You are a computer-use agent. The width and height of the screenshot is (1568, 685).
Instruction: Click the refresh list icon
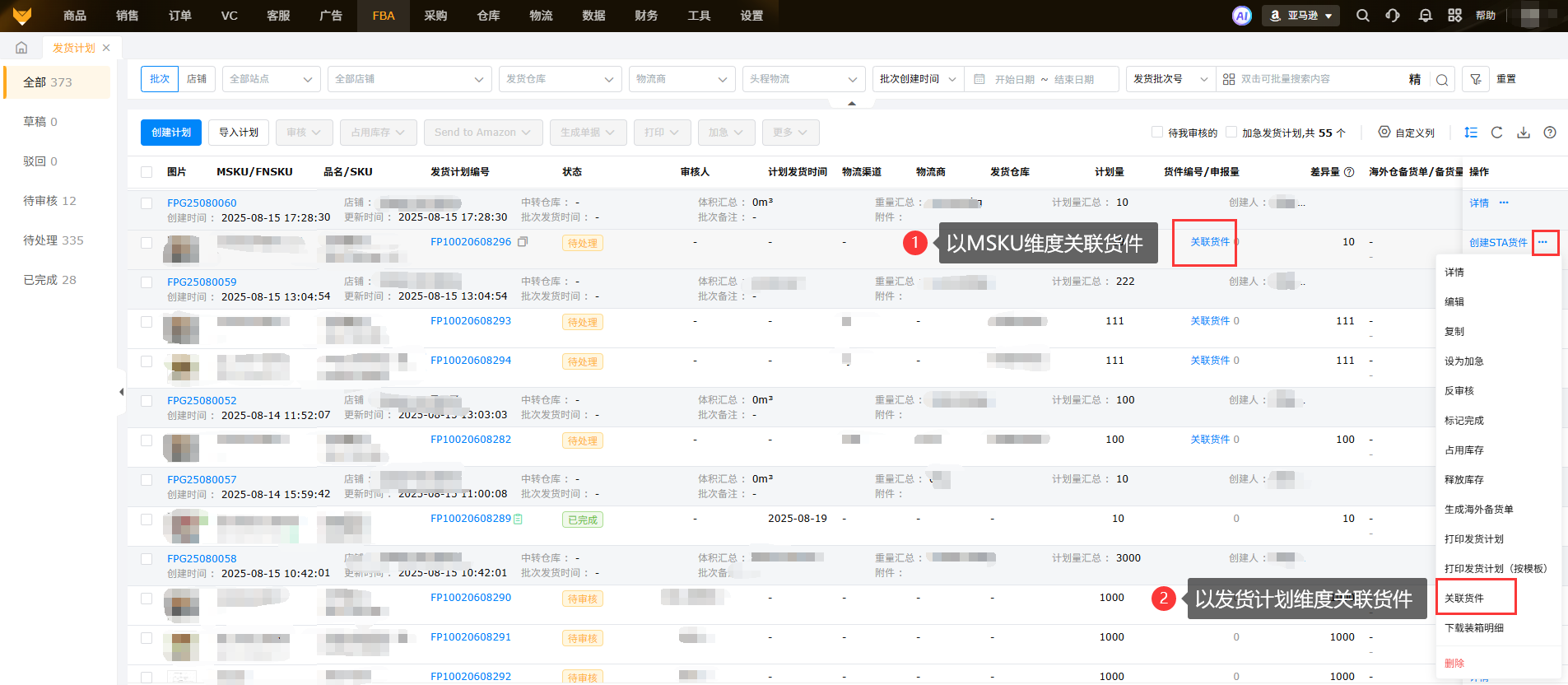point(1496,133)
